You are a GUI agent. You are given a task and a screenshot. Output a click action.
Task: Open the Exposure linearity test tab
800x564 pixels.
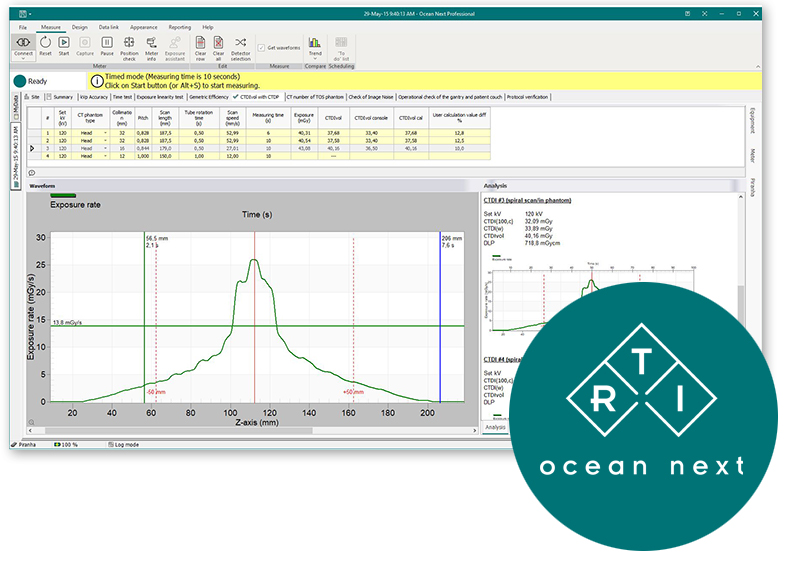pyautogui.click(x=160, y=97)
